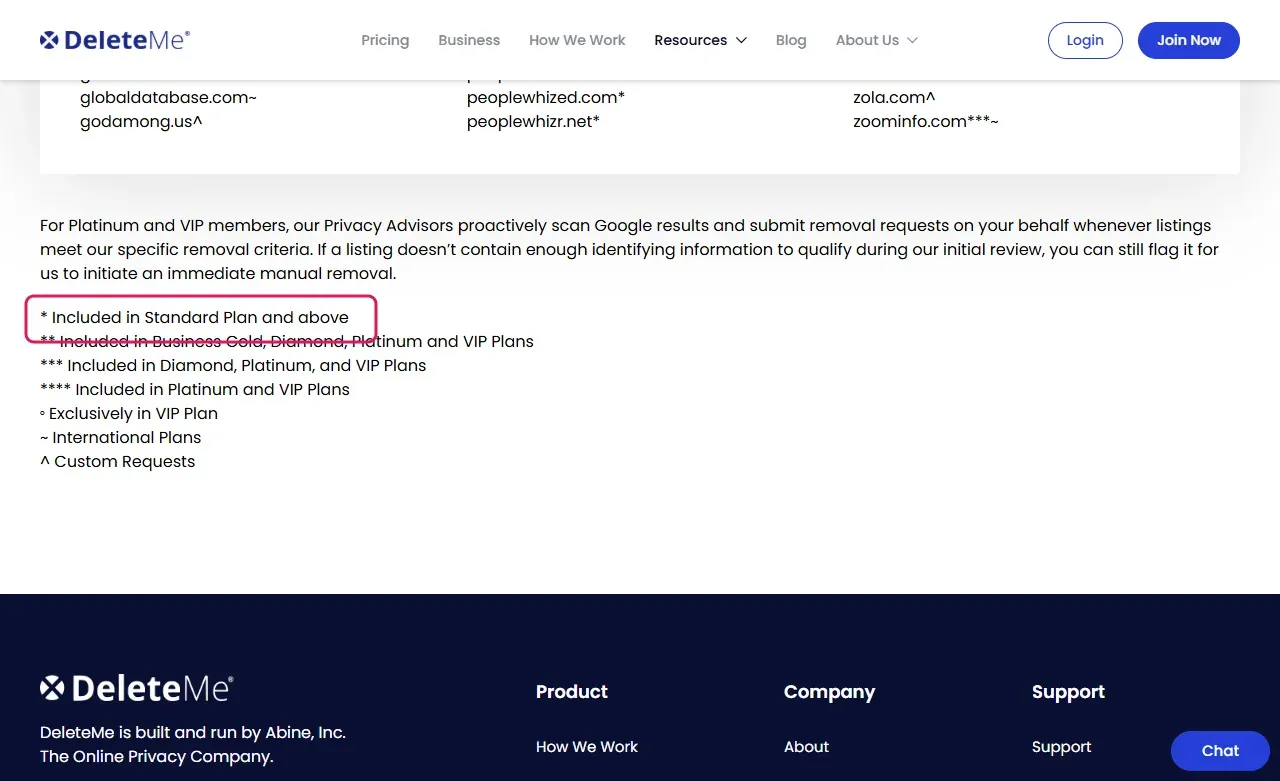Expand the About Us dropdown
This screenshot has height=781, width=1280.
coord(877,40)
